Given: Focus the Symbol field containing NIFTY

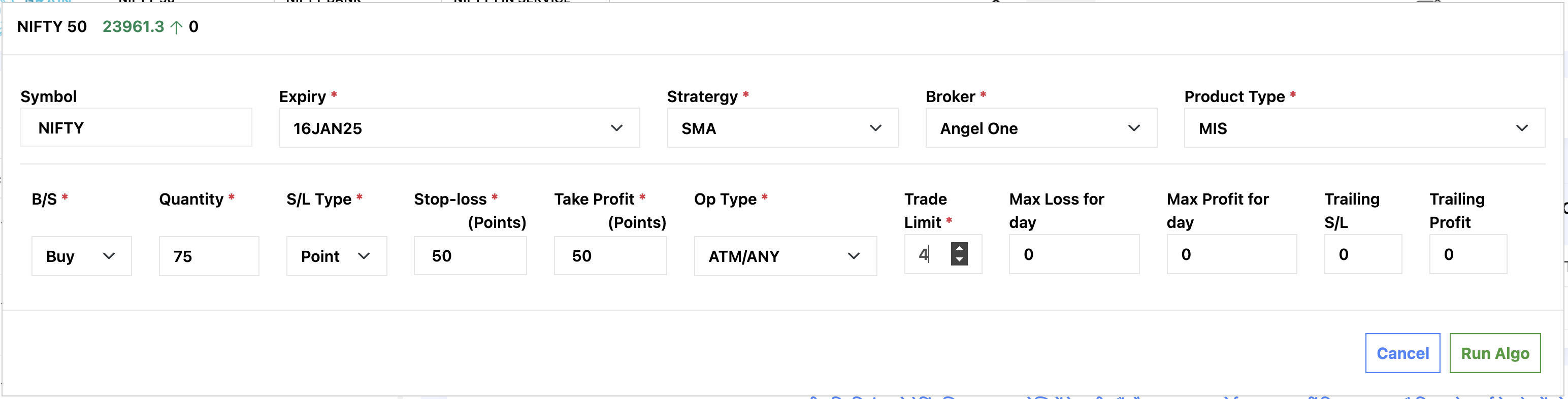Looking at the screenshot, I should pos(136,128).
